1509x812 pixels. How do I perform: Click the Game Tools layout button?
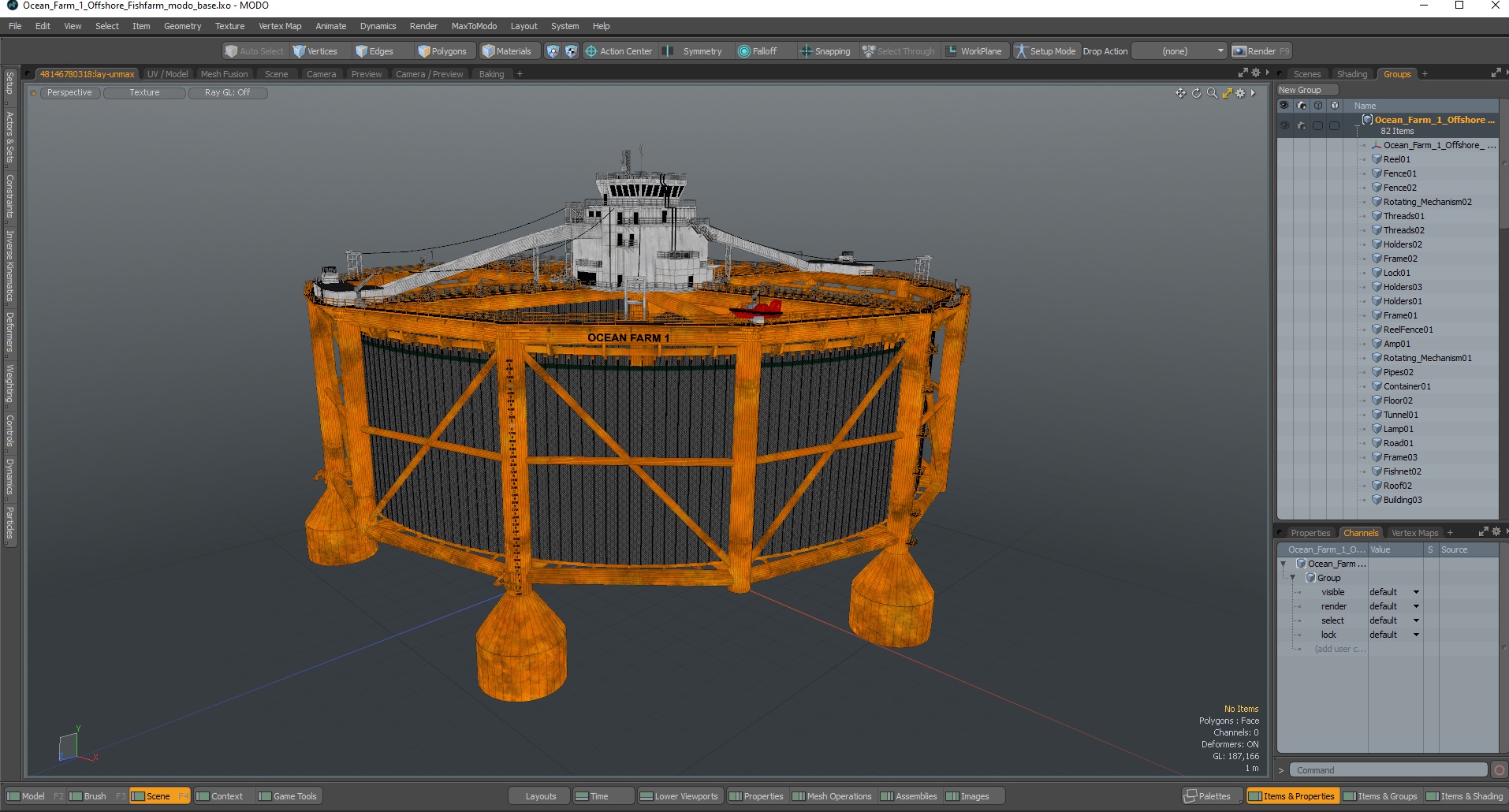pyautogui.click(x=289, y=796)
